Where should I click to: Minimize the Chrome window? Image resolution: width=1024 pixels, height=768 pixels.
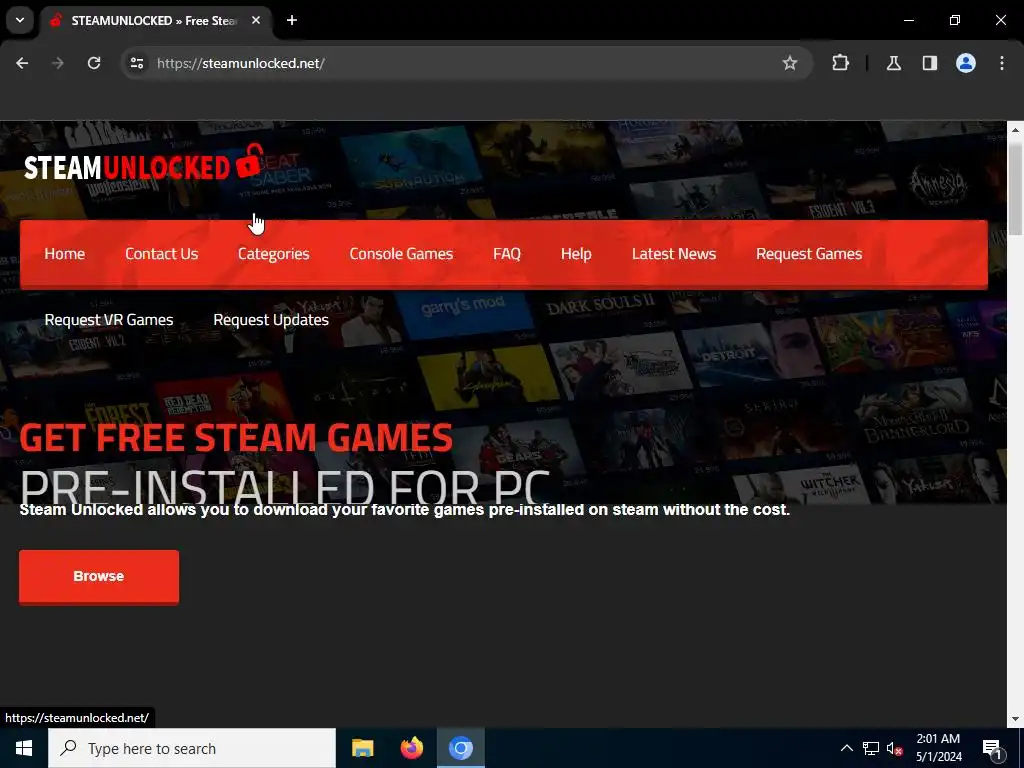[x=908, y=20]
